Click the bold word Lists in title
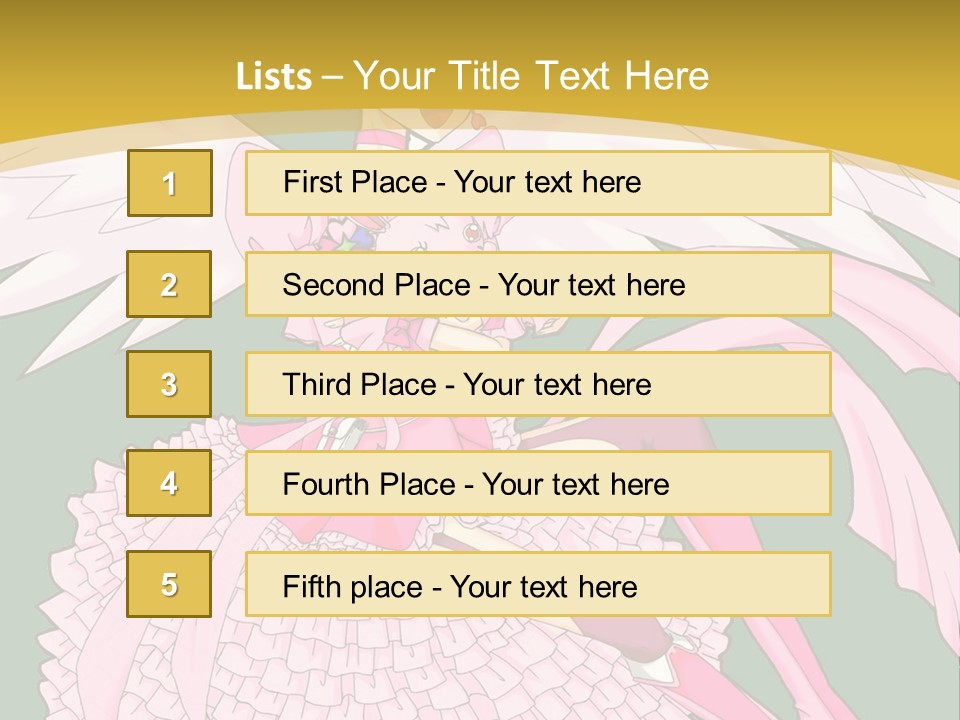This screenshot has height=720, width=960. point(274,77)
